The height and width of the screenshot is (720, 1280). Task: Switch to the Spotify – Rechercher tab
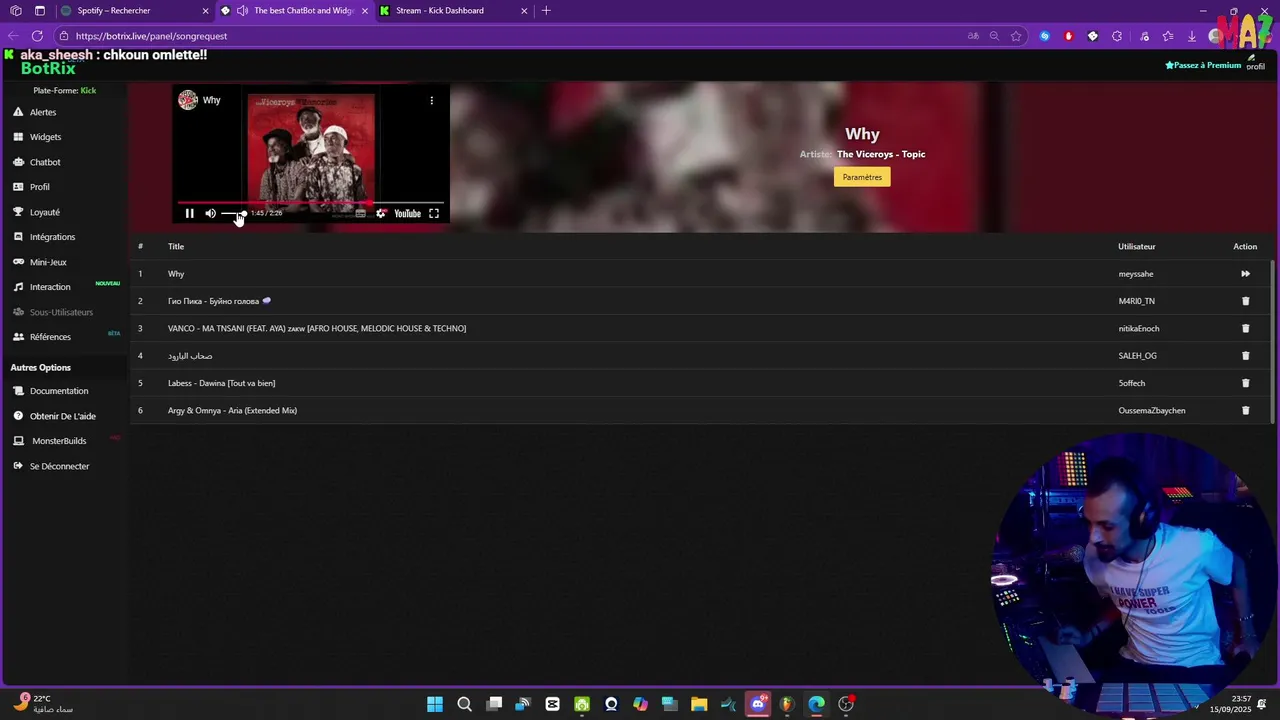135,11
